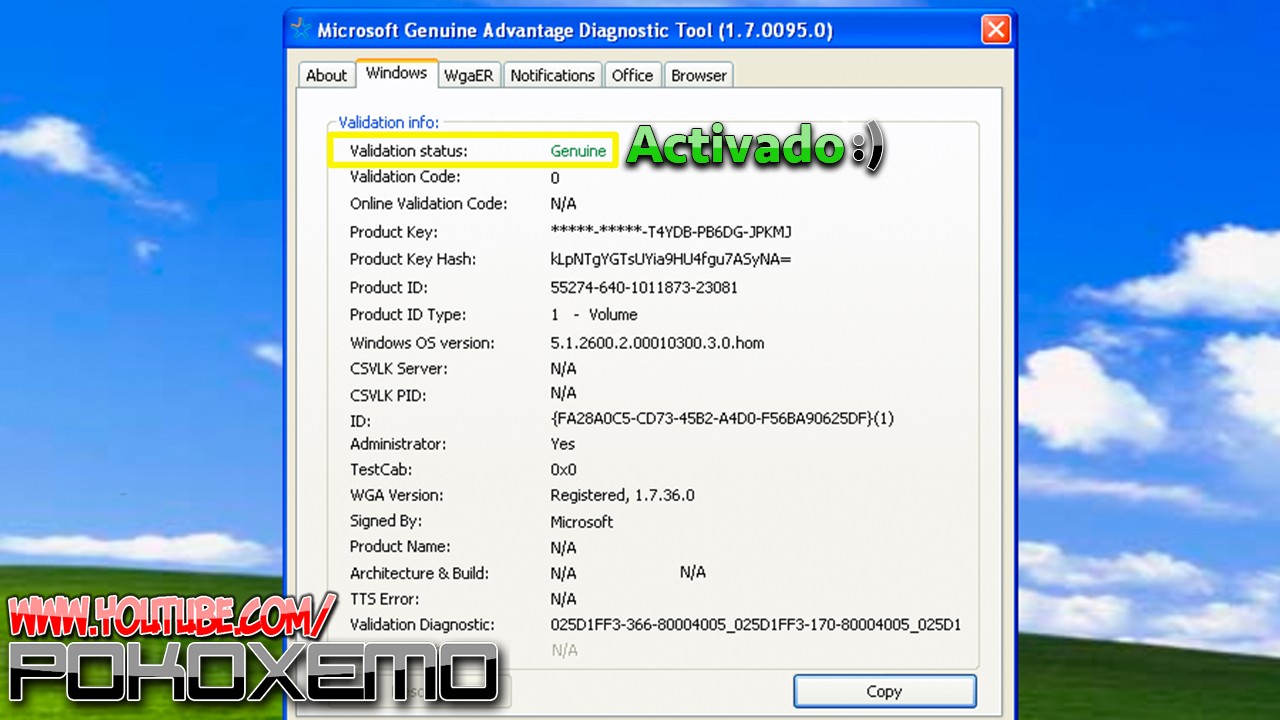Click the Genuine validation status value

pyautogui.click(x=578, y=151)
